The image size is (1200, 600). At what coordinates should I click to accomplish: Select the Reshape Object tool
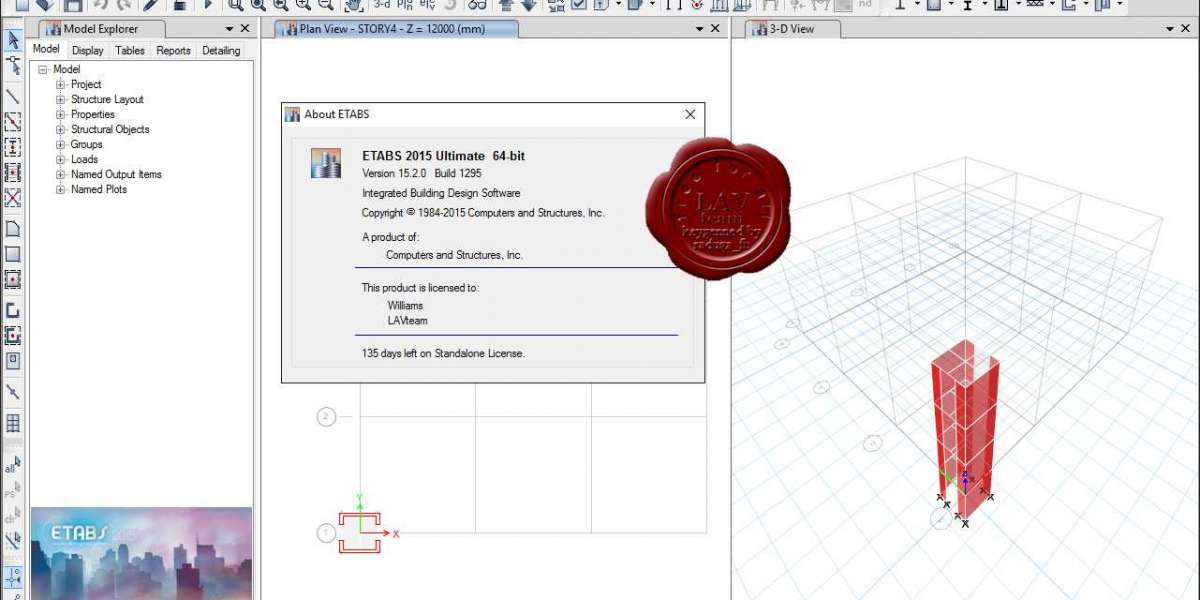pos(13,67)
